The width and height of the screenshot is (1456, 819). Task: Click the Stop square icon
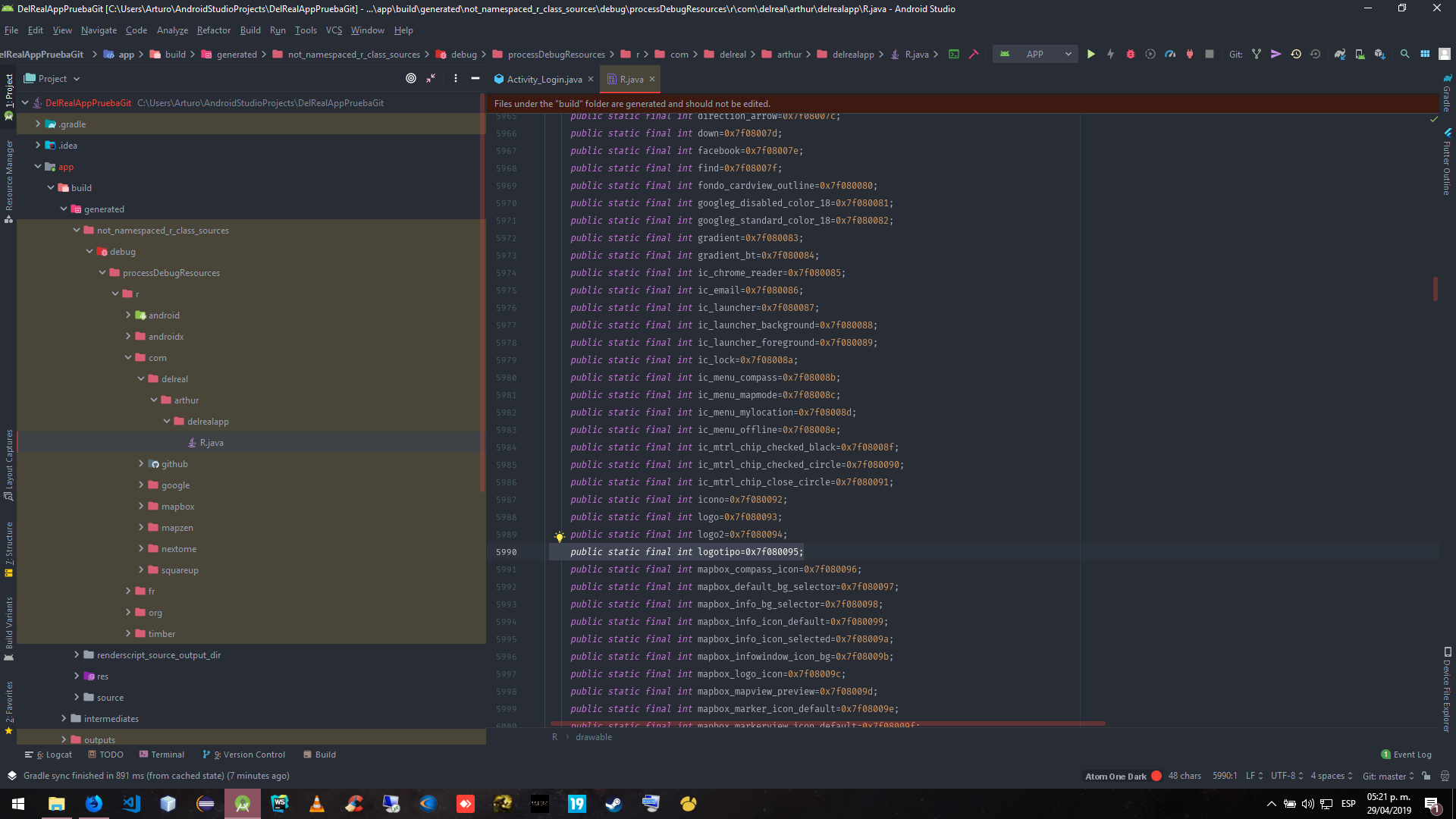(x=1210, y=54)
